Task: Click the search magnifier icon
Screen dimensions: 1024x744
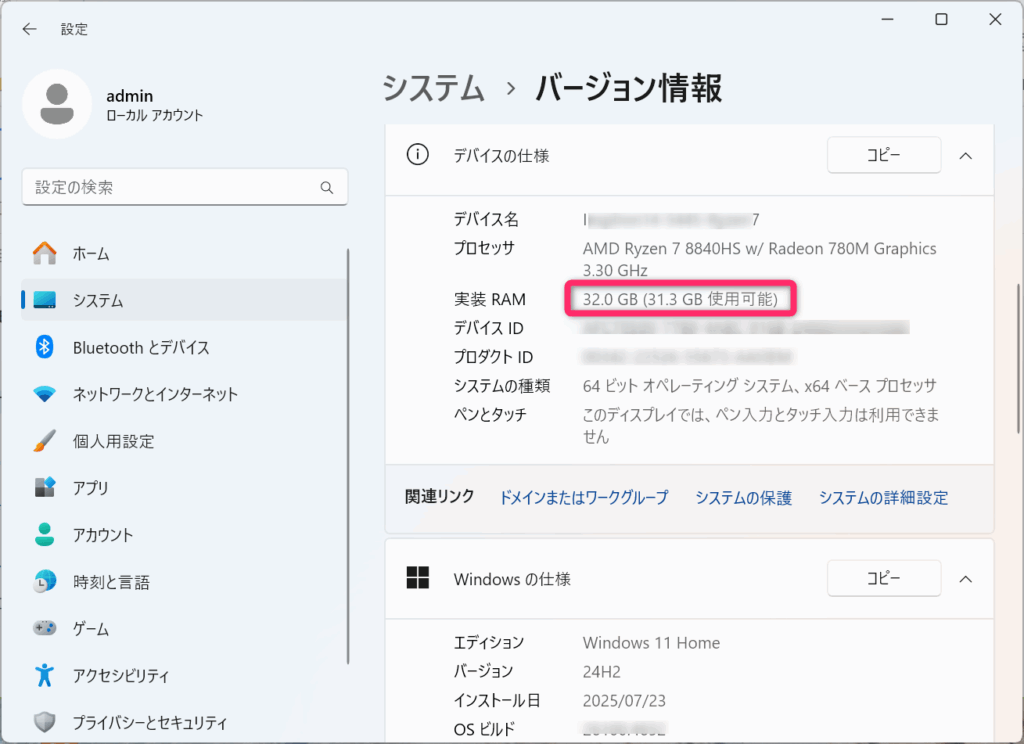Action: pos(327,188)
